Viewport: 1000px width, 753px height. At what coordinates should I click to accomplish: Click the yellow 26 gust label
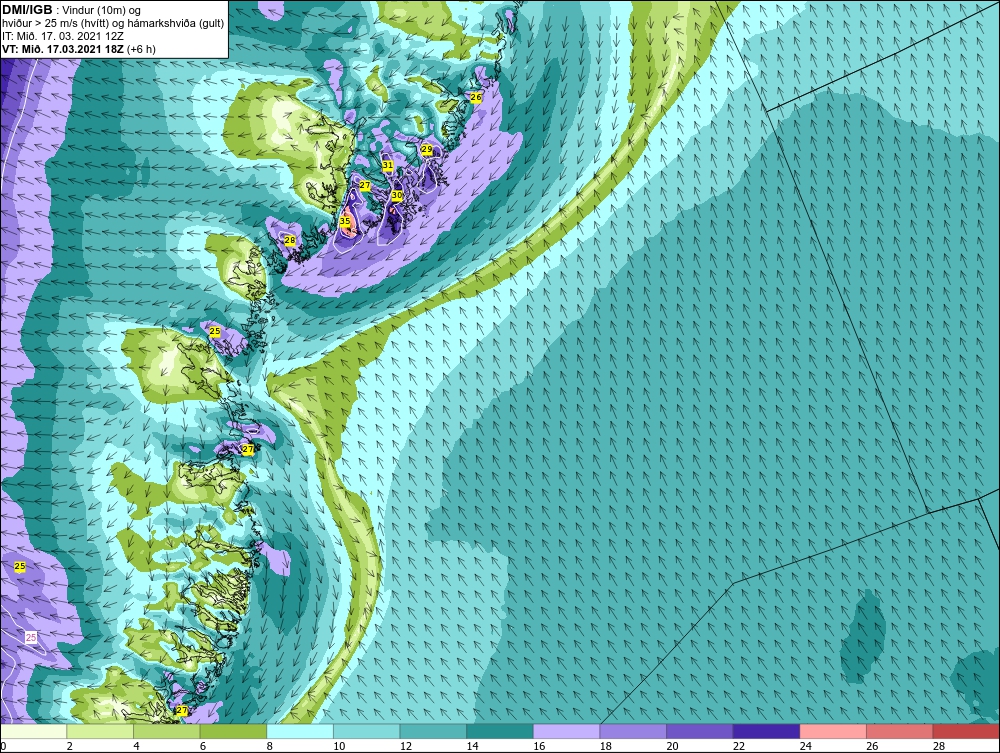tap(476, 97)
